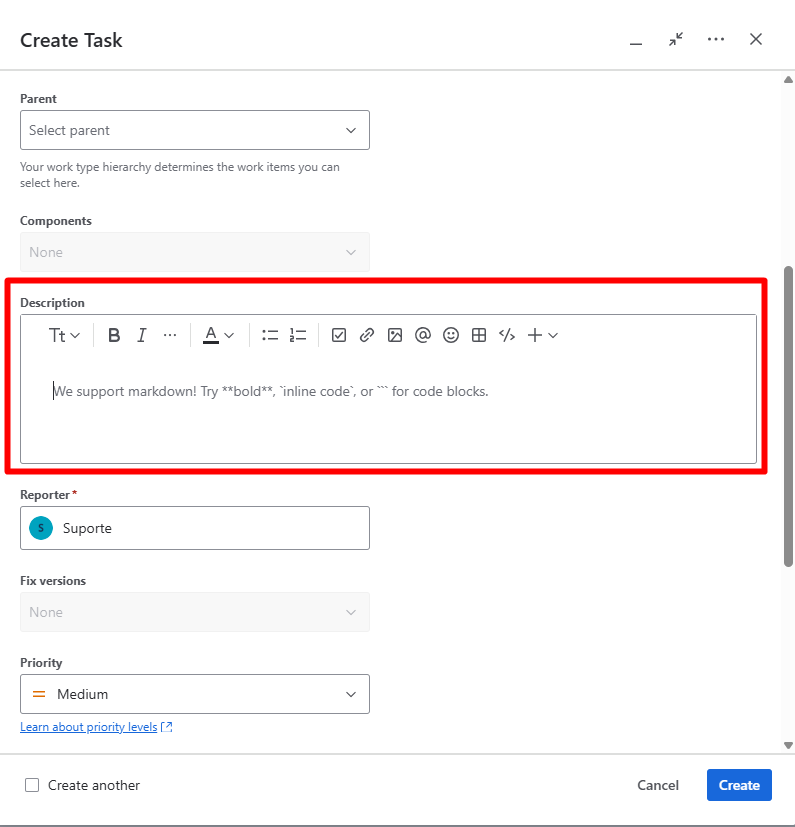795x827 pixels.
Task: Insert a code snippet
Action: pos(507,335)
